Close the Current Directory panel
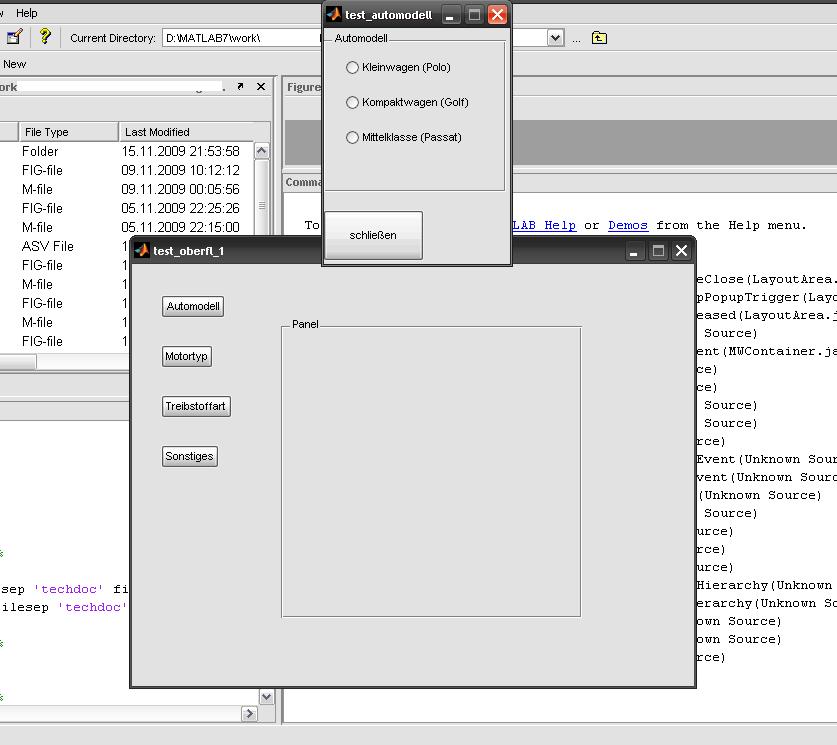Screen dimensions: 837x745 [x=261, y=87]
